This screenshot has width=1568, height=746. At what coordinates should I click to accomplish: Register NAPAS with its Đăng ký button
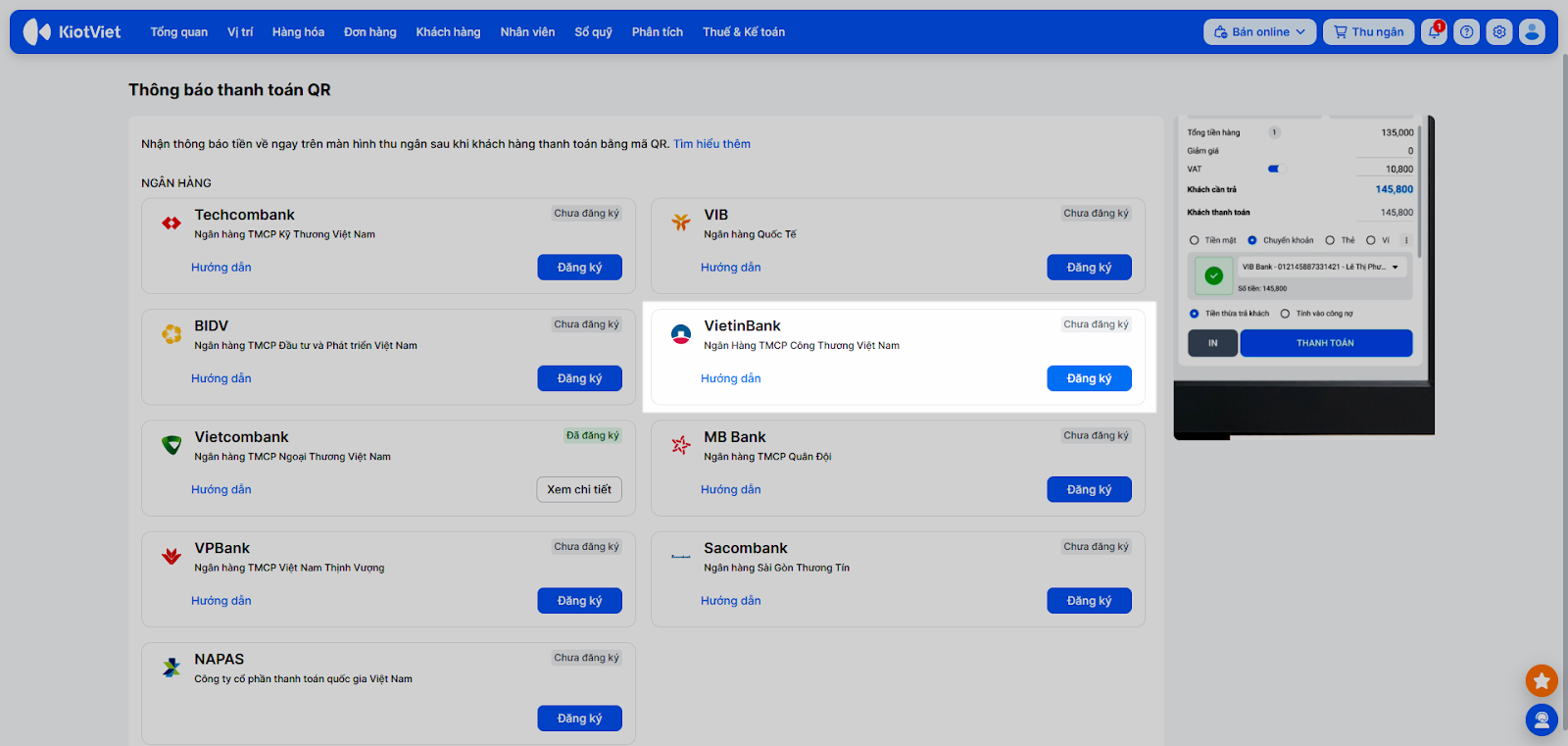579,719
